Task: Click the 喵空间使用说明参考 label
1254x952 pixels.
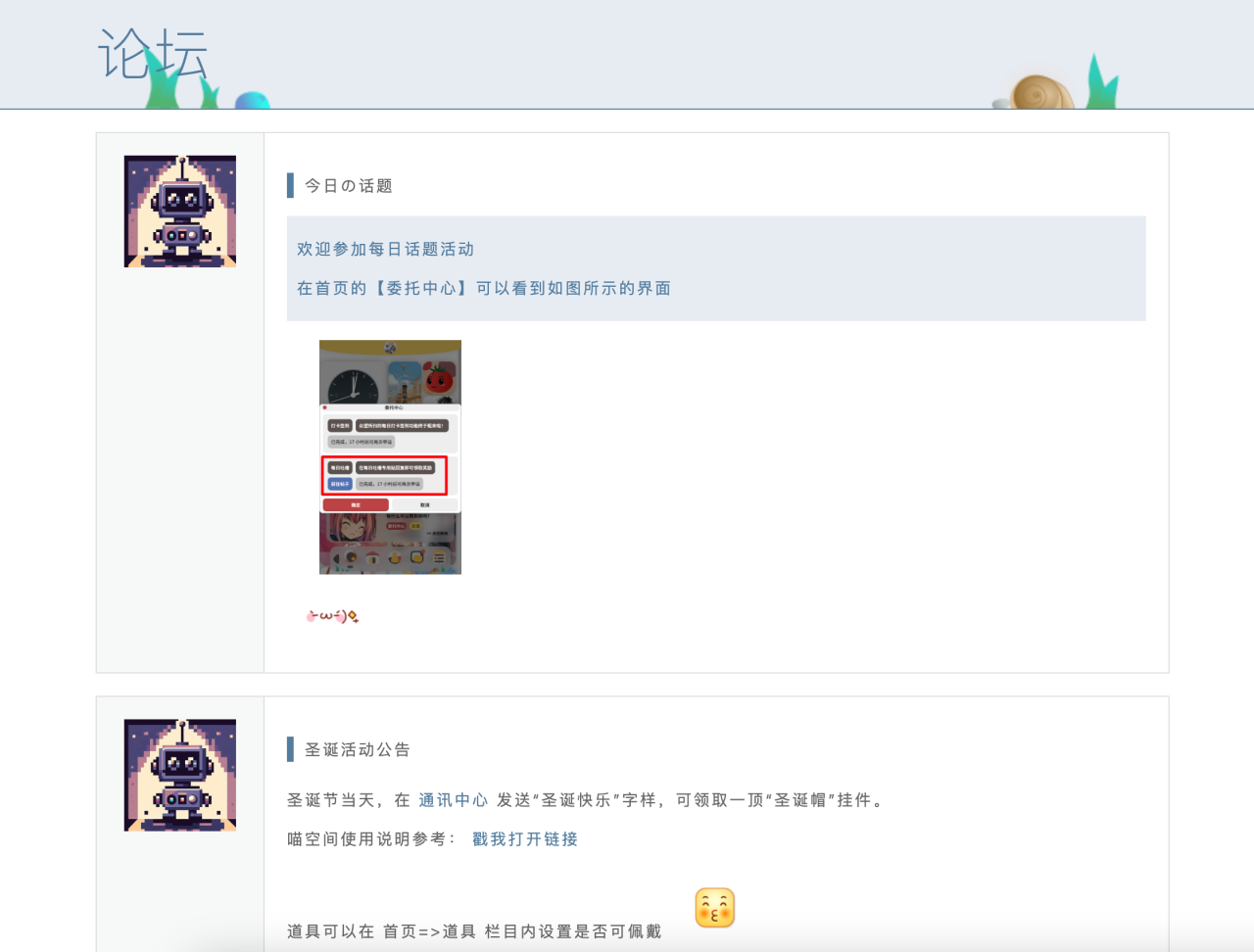Action: click(x=370, y=839)
